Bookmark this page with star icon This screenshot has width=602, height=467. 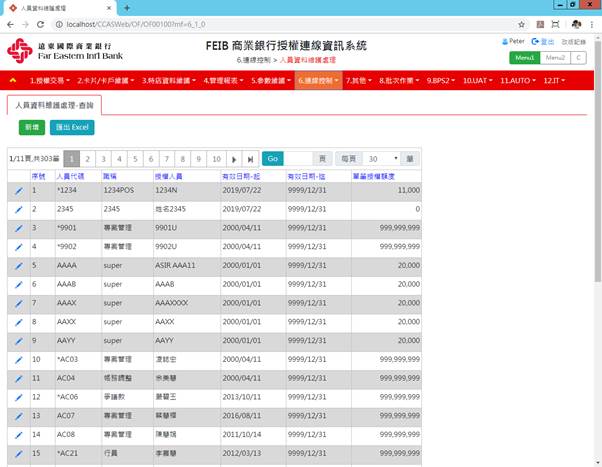pos(521,25)
